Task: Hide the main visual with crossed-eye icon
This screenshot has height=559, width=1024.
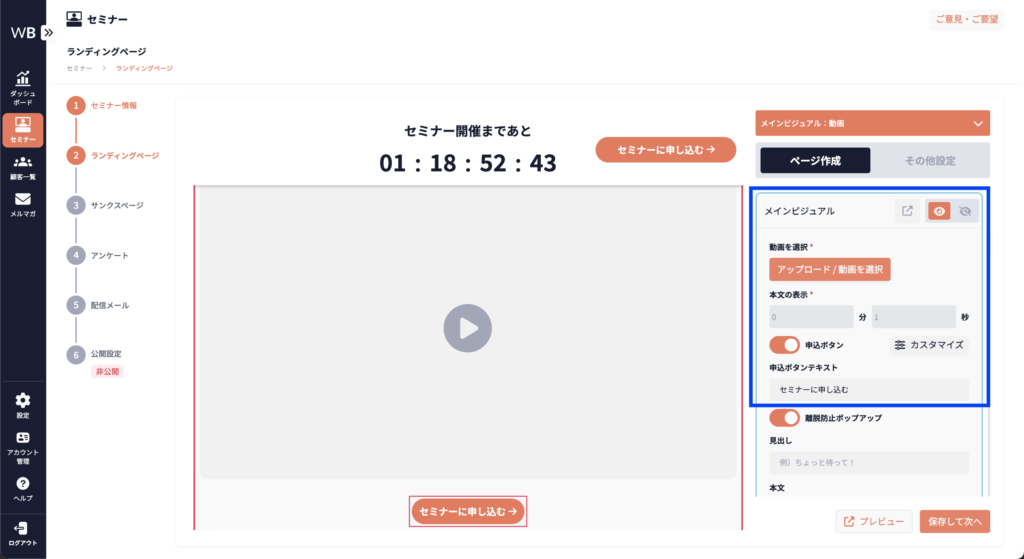Action: point(965,211)
